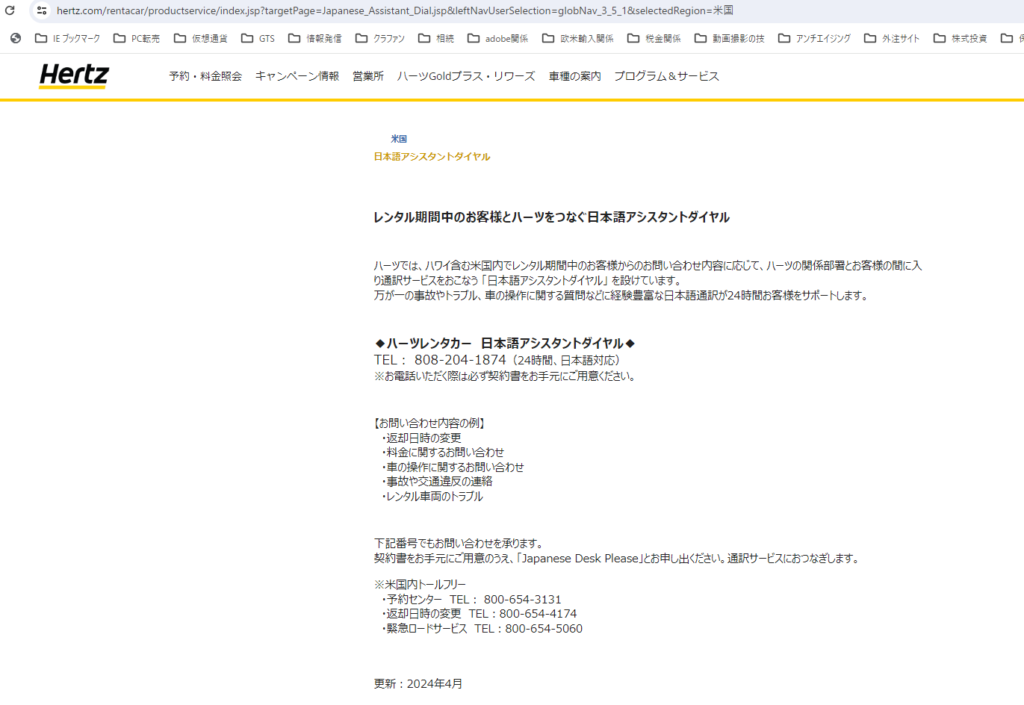The image size is (1024, 705).
Task: Click the 緊急ロードサービス TEL 800-654-5060 line
Action: [482, 629]
